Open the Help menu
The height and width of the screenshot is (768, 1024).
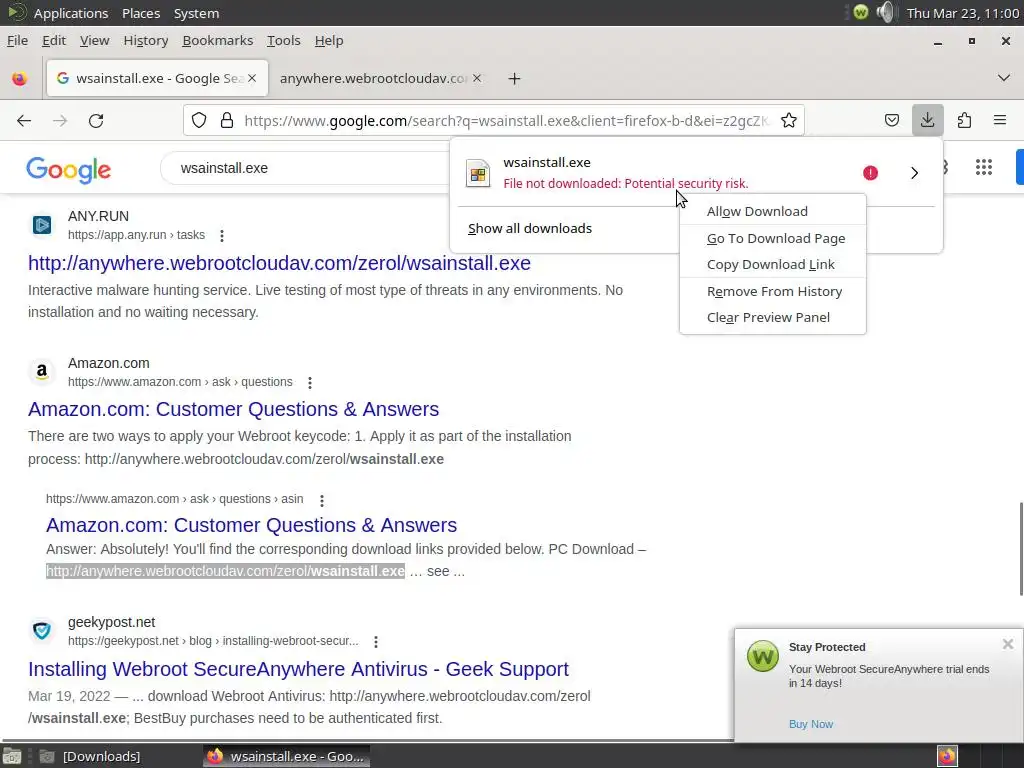328,40
